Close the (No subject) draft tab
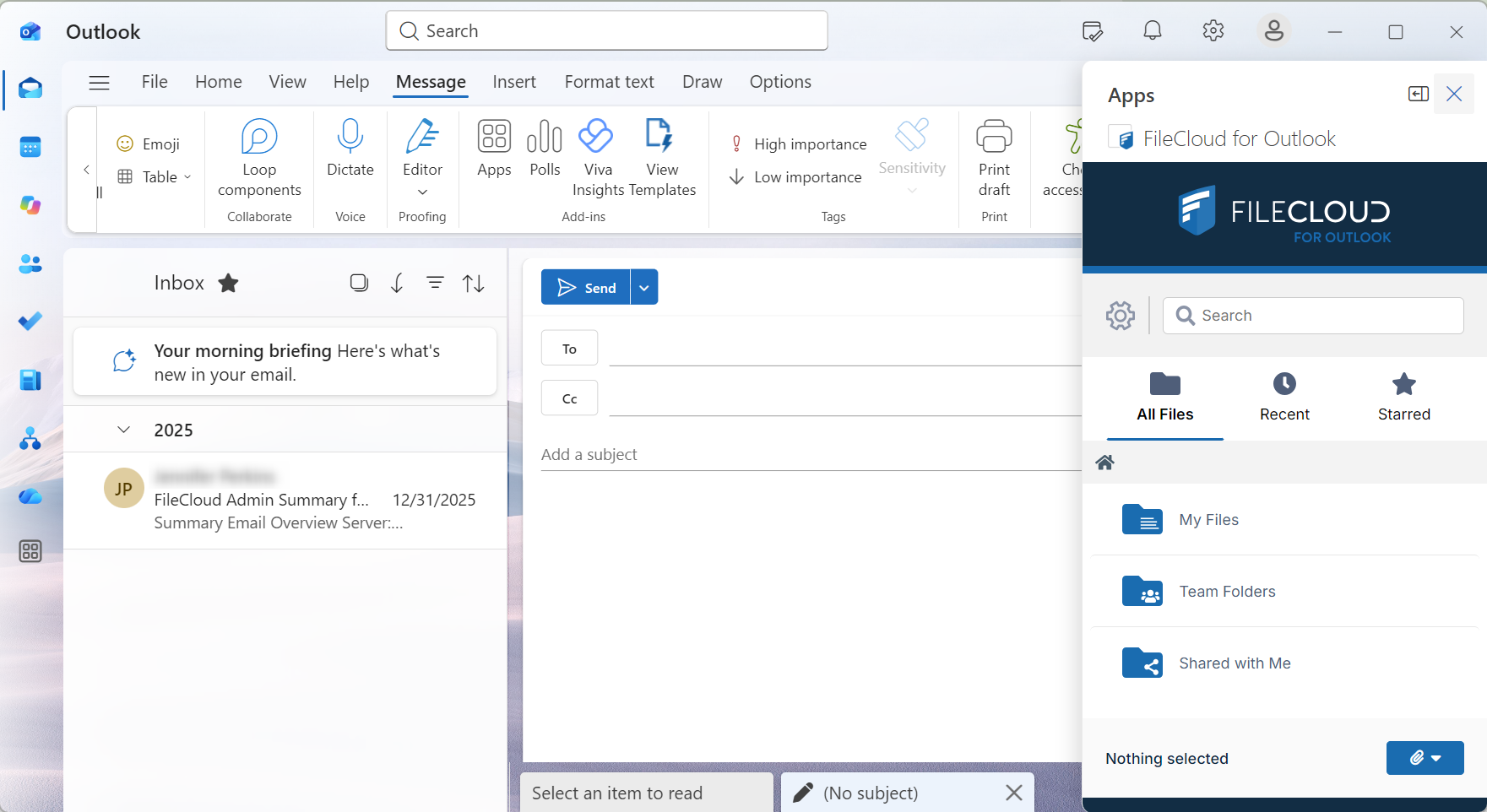This screenshot has width=1487, height=812. pos(1014,793)
